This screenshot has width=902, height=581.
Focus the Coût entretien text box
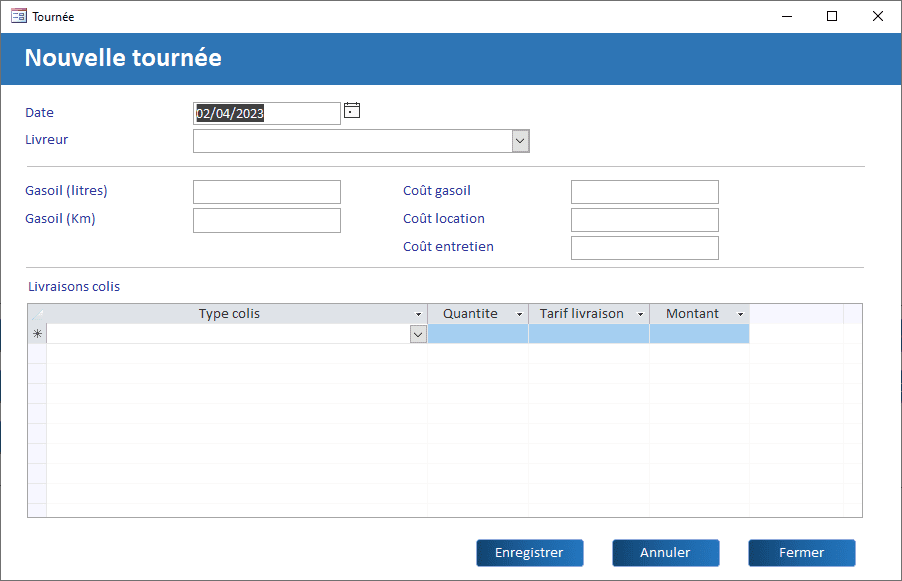644,248
